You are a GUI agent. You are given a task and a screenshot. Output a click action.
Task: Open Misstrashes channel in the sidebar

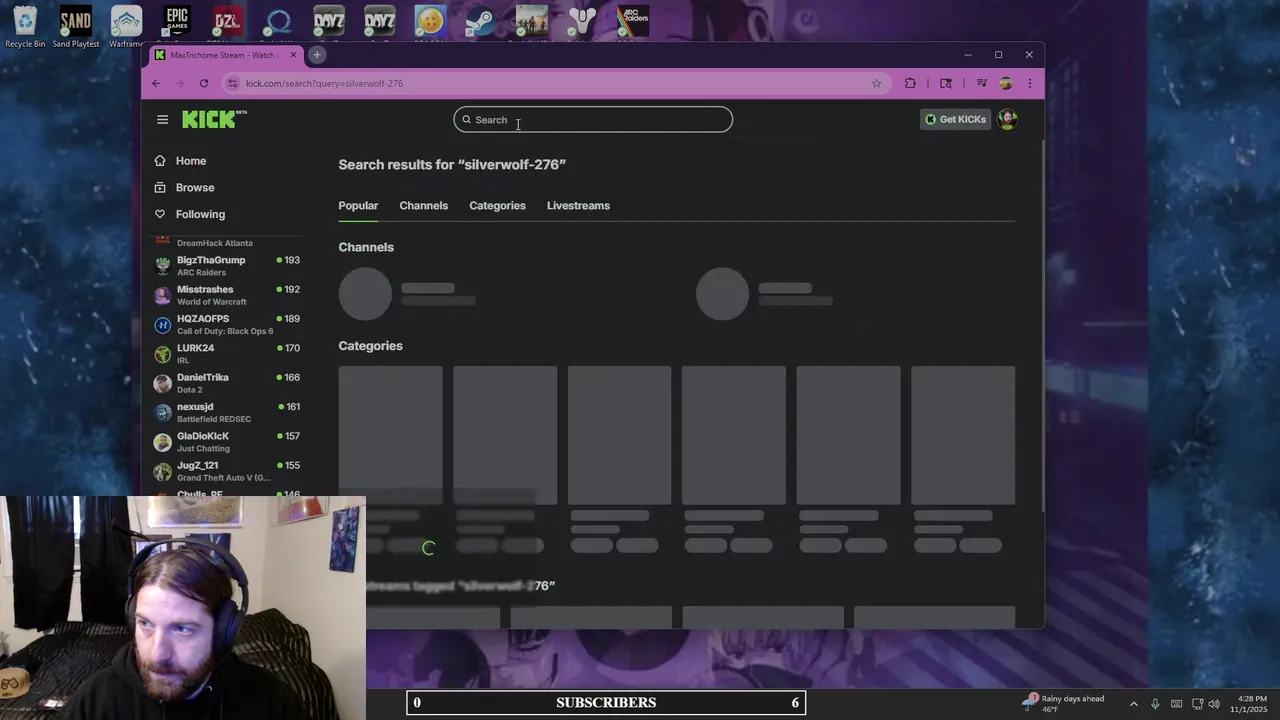click(x=228, y=295)
